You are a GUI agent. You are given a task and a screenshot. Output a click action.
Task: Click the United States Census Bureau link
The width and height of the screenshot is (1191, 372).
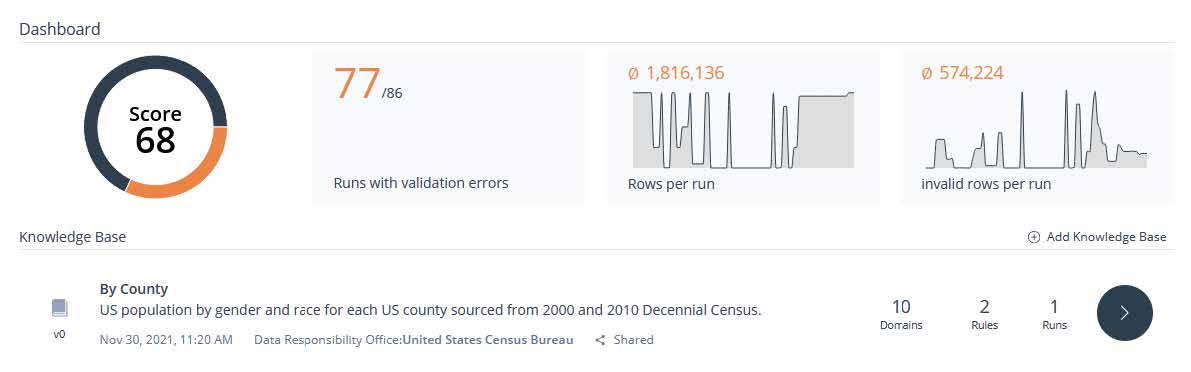point(488,340)
